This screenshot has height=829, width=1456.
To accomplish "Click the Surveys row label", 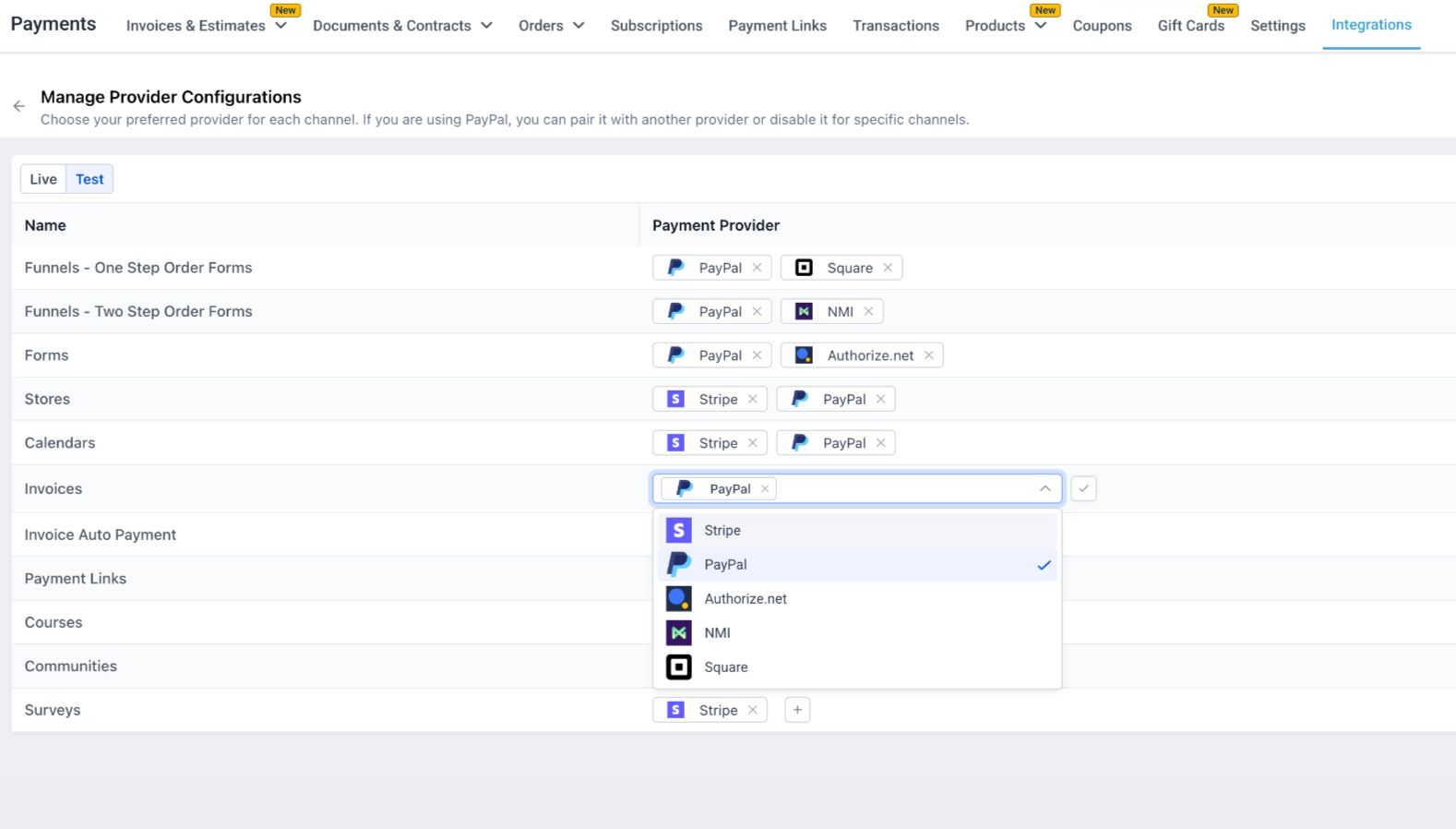I will tap(53, 710).
